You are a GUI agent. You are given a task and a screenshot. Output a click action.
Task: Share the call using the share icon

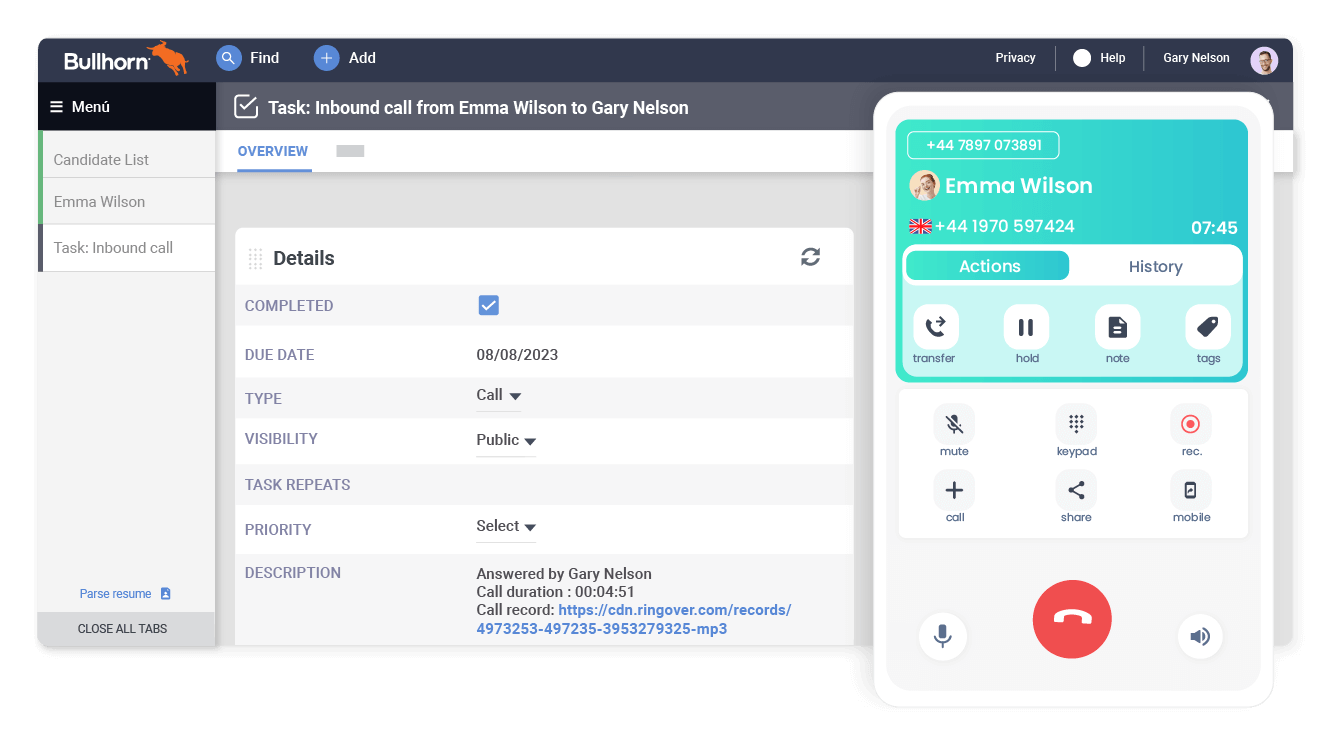click(x=1076, y=489)
